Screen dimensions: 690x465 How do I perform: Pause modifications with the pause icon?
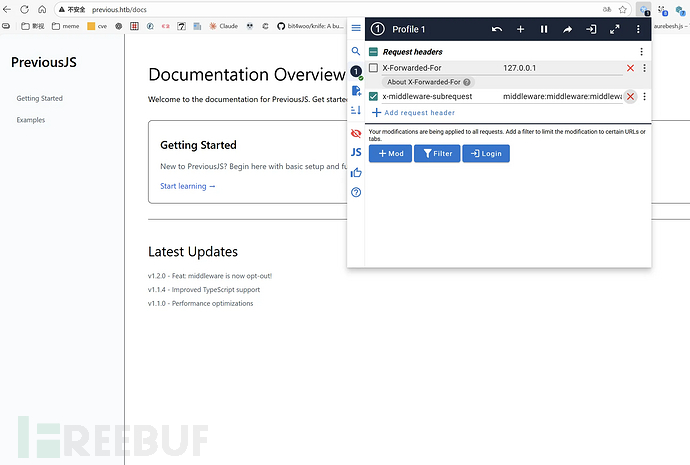point(544,29)
